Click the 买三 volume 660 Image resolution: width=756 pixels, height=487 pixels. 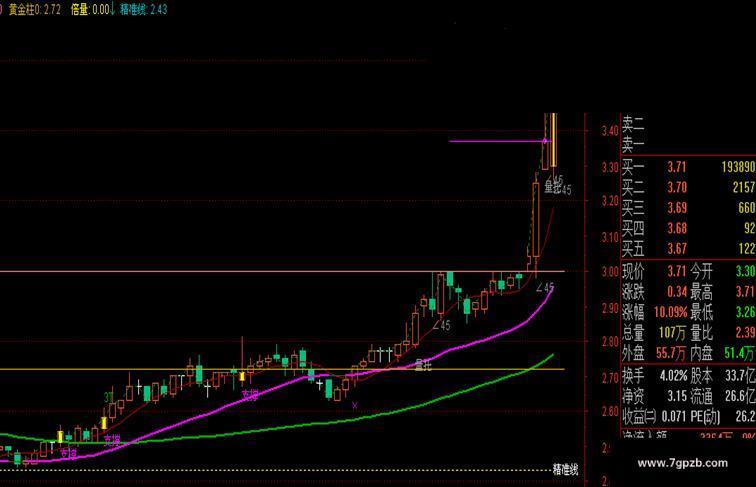pos(746,208)
